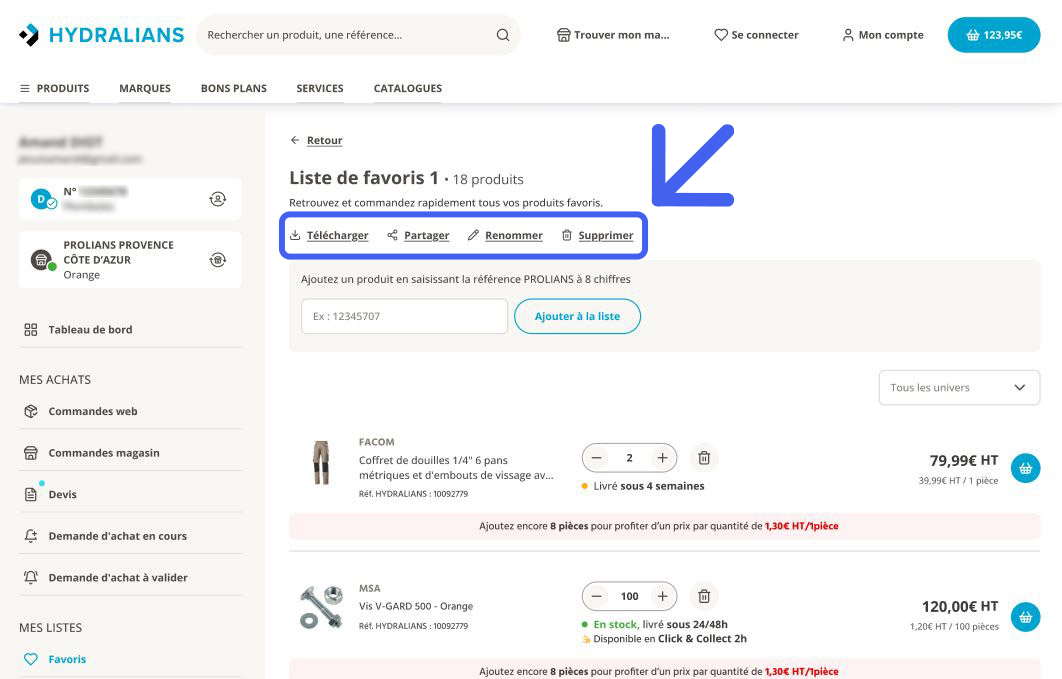The width and height of the screenshot is (1062, 679).
Task: Decrease quantity of FACOM Coffret de douilles
Action: pyautogui.click(x=597, y=458)
